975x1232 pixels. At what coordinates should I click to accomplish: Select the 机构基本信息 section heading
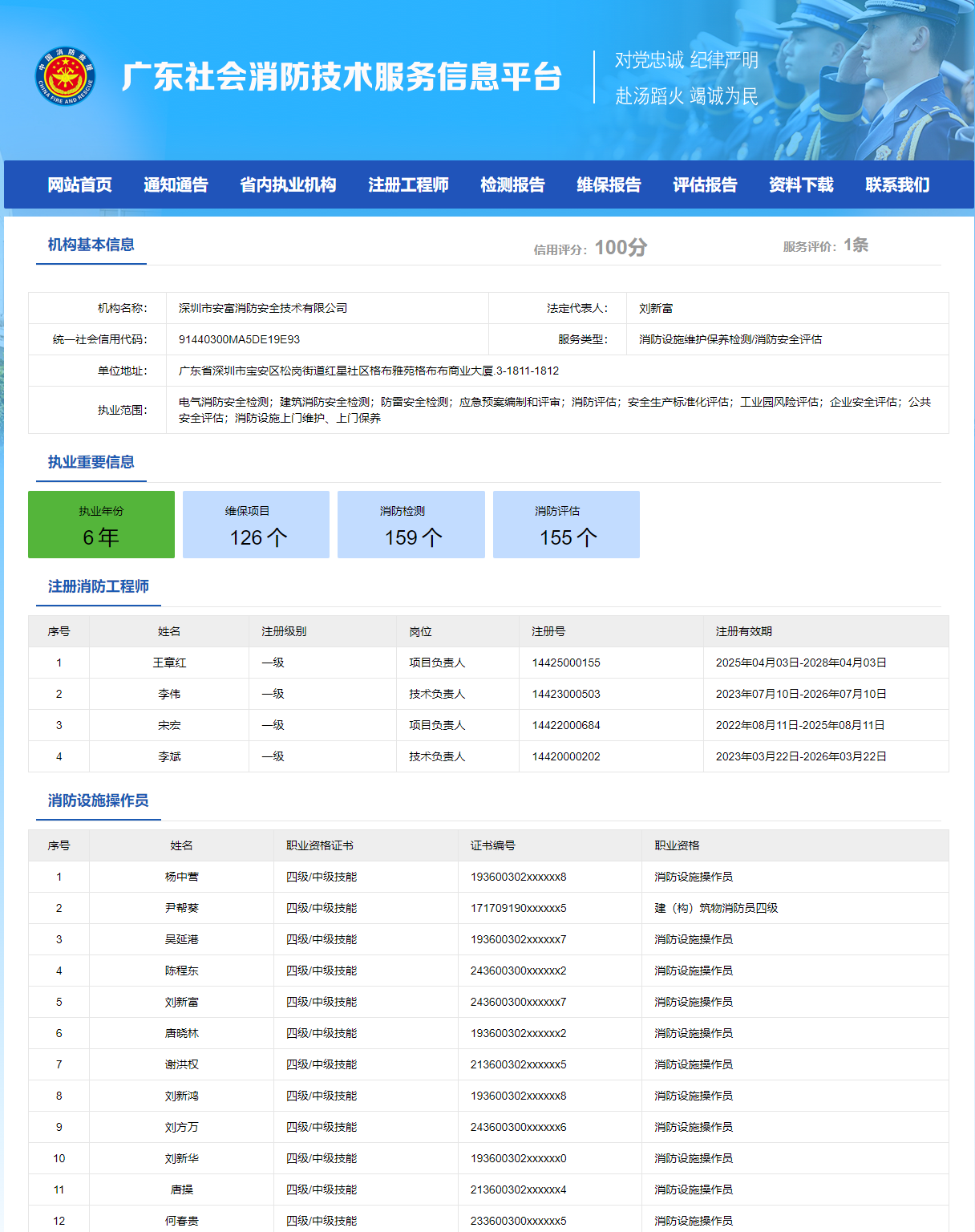91,245
